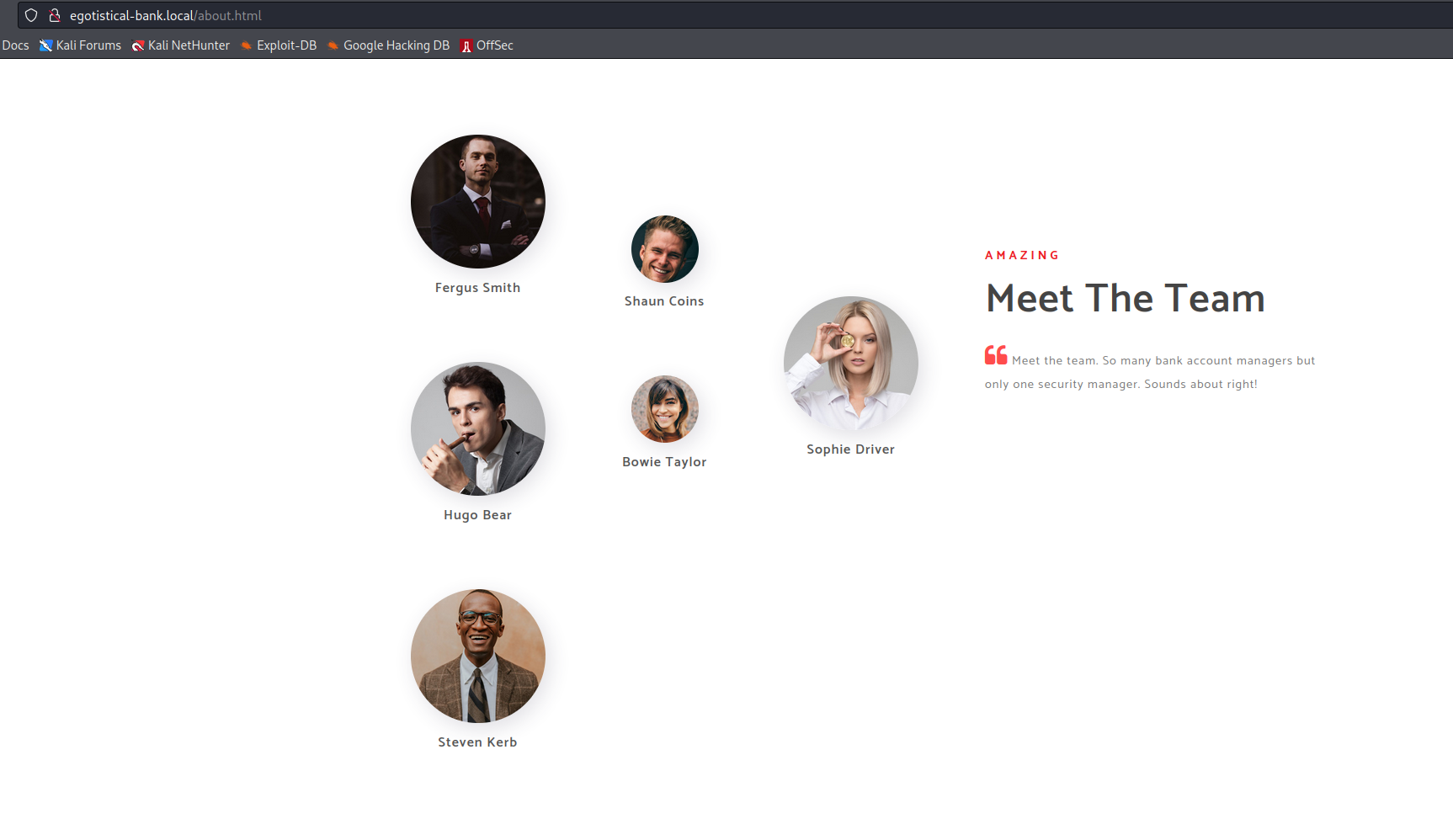
Task: Click the security manager quote paragraph
Action: (1150, 372)
